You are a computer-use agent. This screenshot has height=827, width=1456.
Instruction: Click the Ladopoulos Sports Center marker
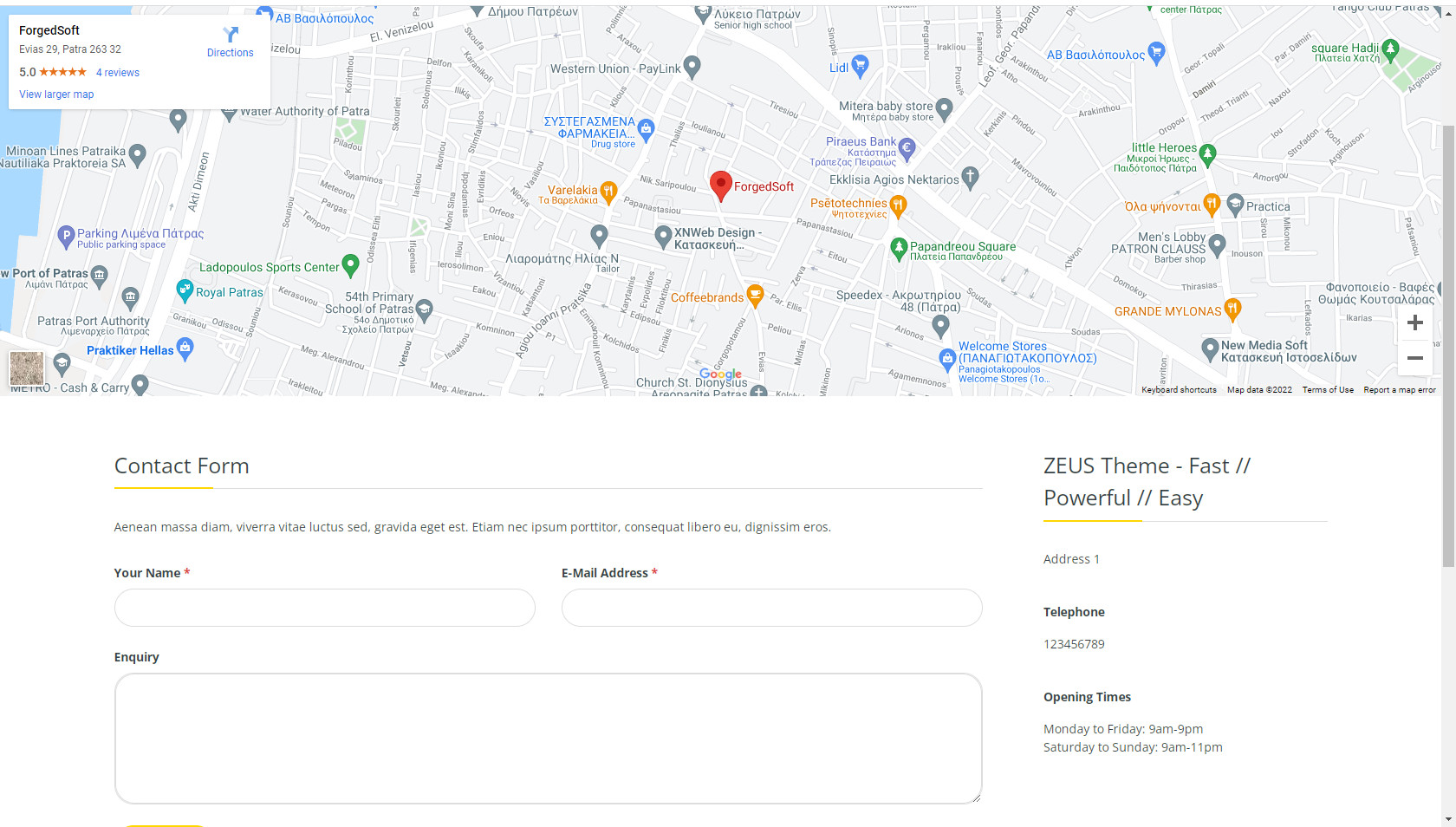(350, 264)
